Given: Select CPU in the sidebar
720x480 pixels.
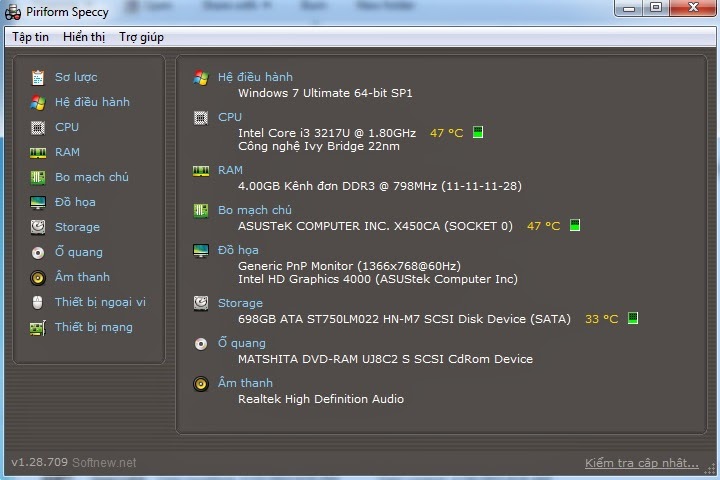Looking at the screenshot, I should coord(67,127).
